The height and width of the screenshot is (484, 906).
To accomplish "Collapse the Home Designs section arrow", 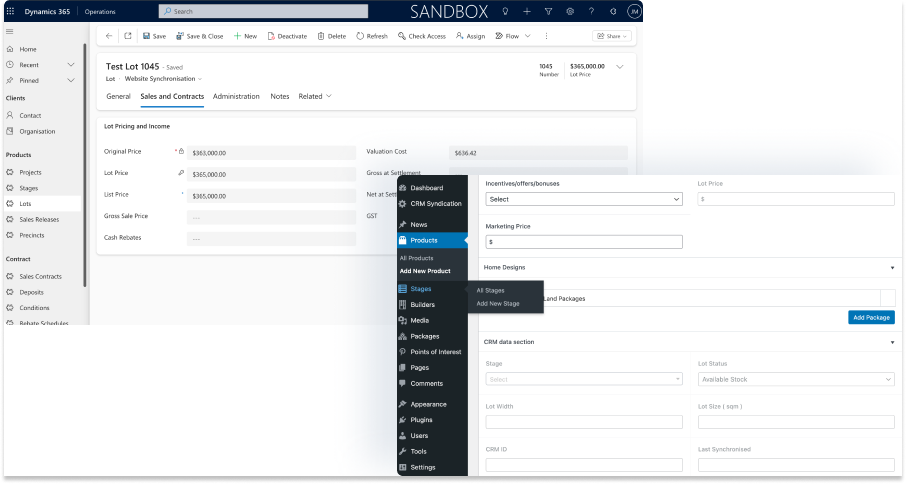I will (892, 268).
